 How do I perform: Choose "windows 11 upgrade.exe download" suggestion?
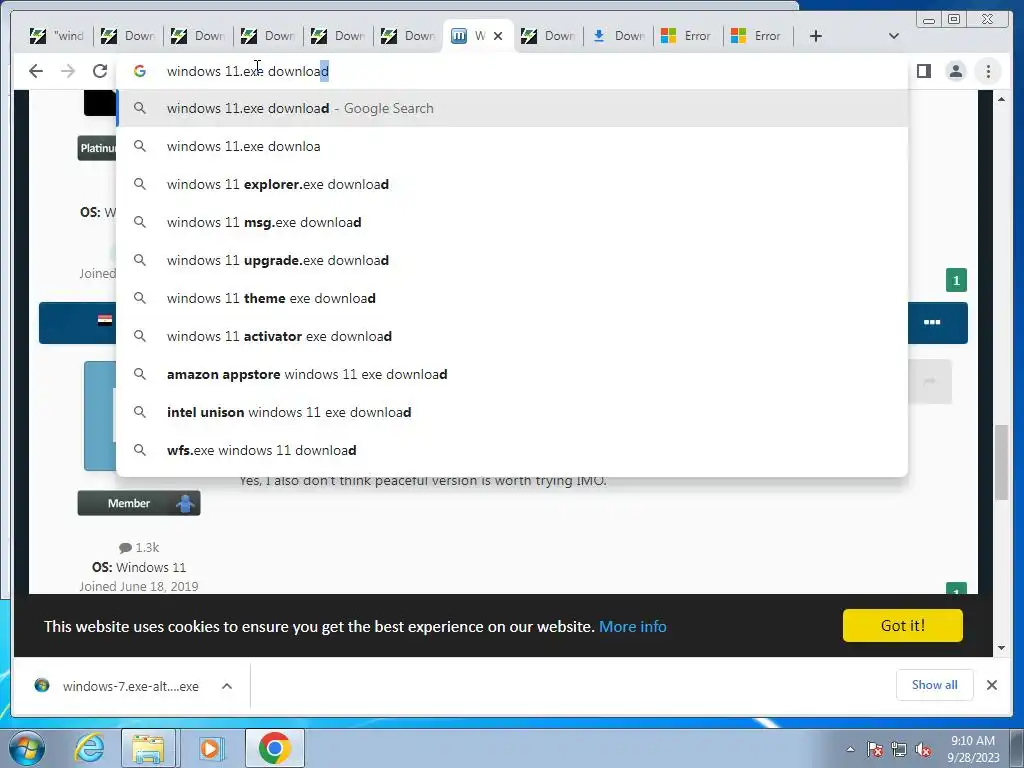(x=512, y=260)
